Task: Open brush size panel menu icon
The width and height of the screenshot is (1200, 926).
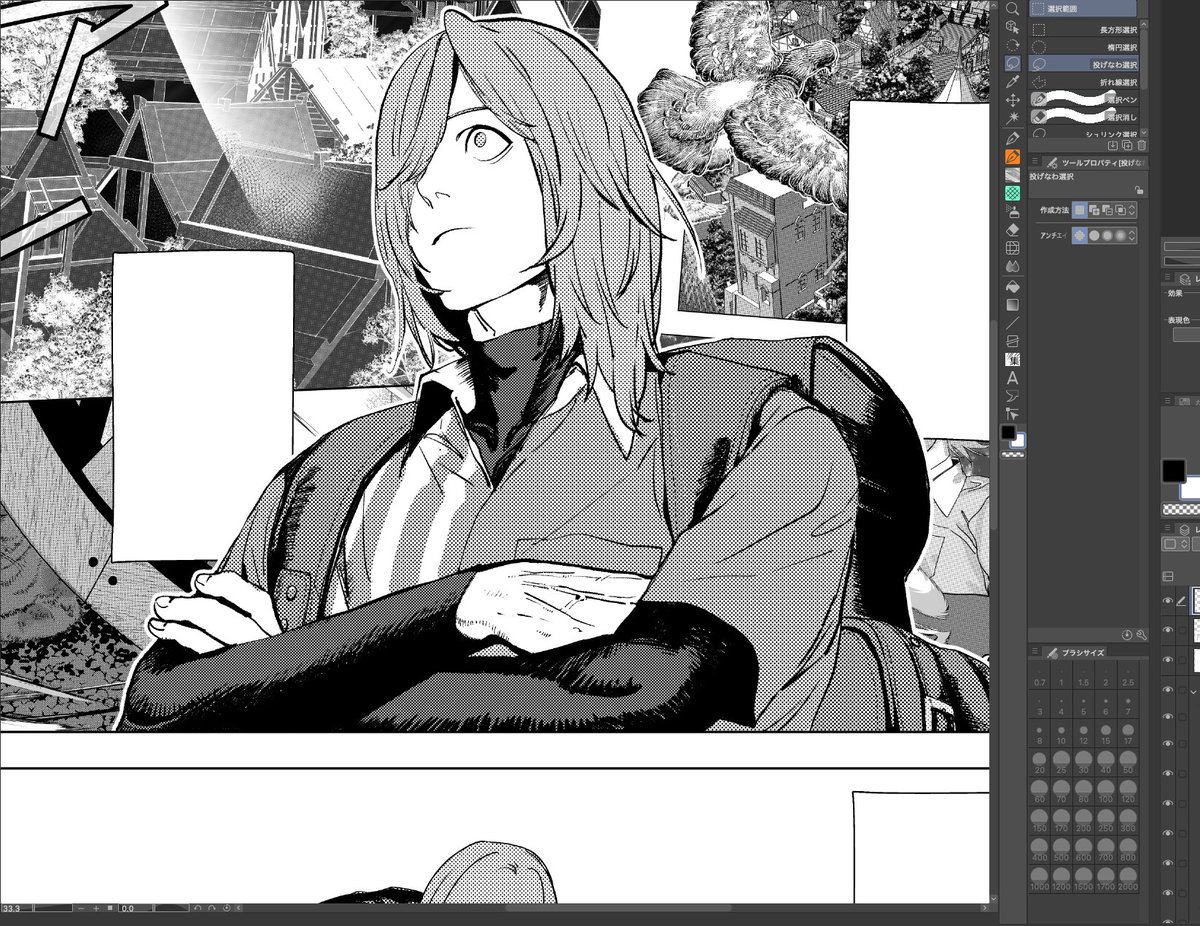Action: click(1035, 651)
